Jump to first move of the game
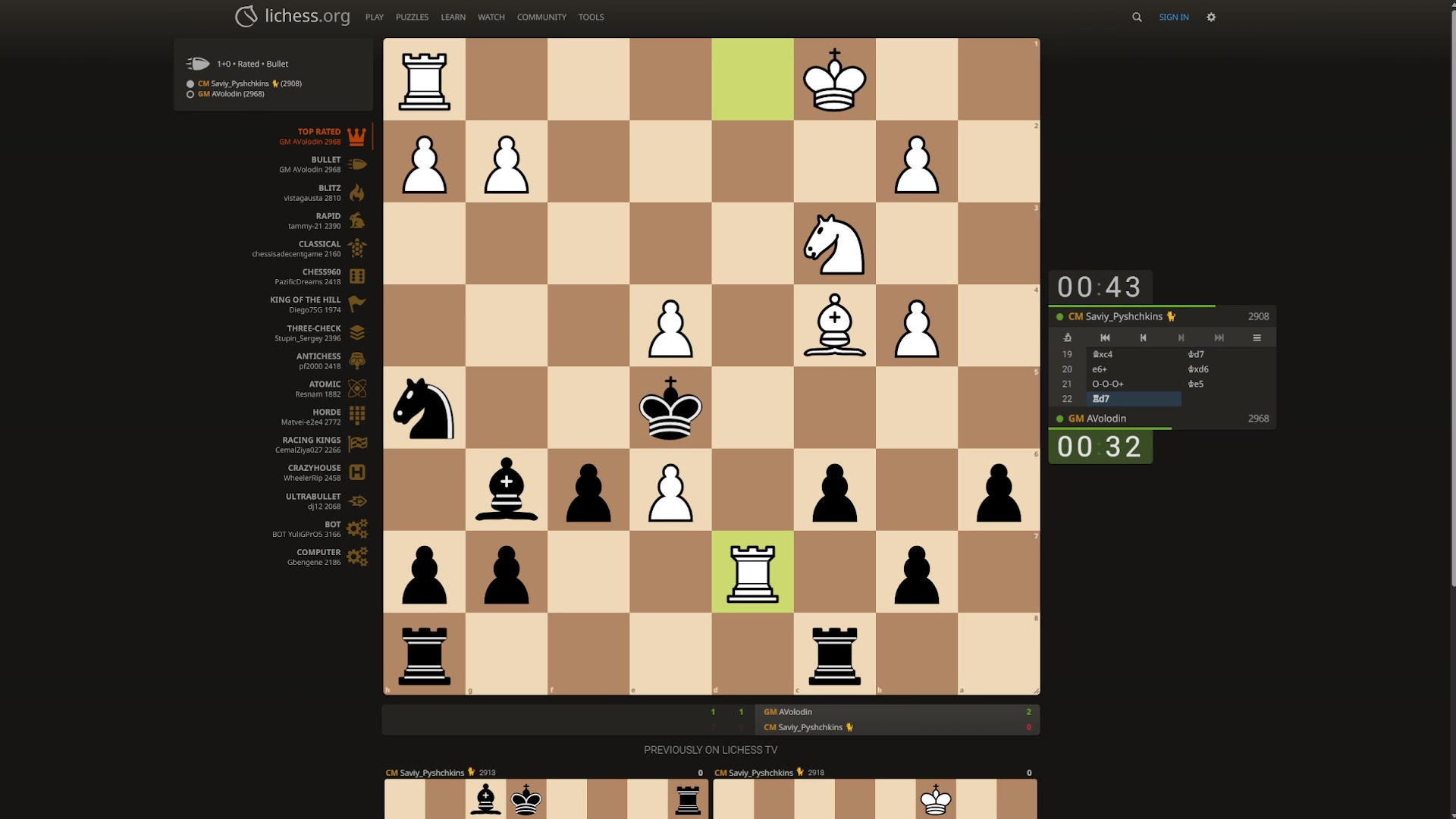The image size is (1456, 819). pos(1105,338)
